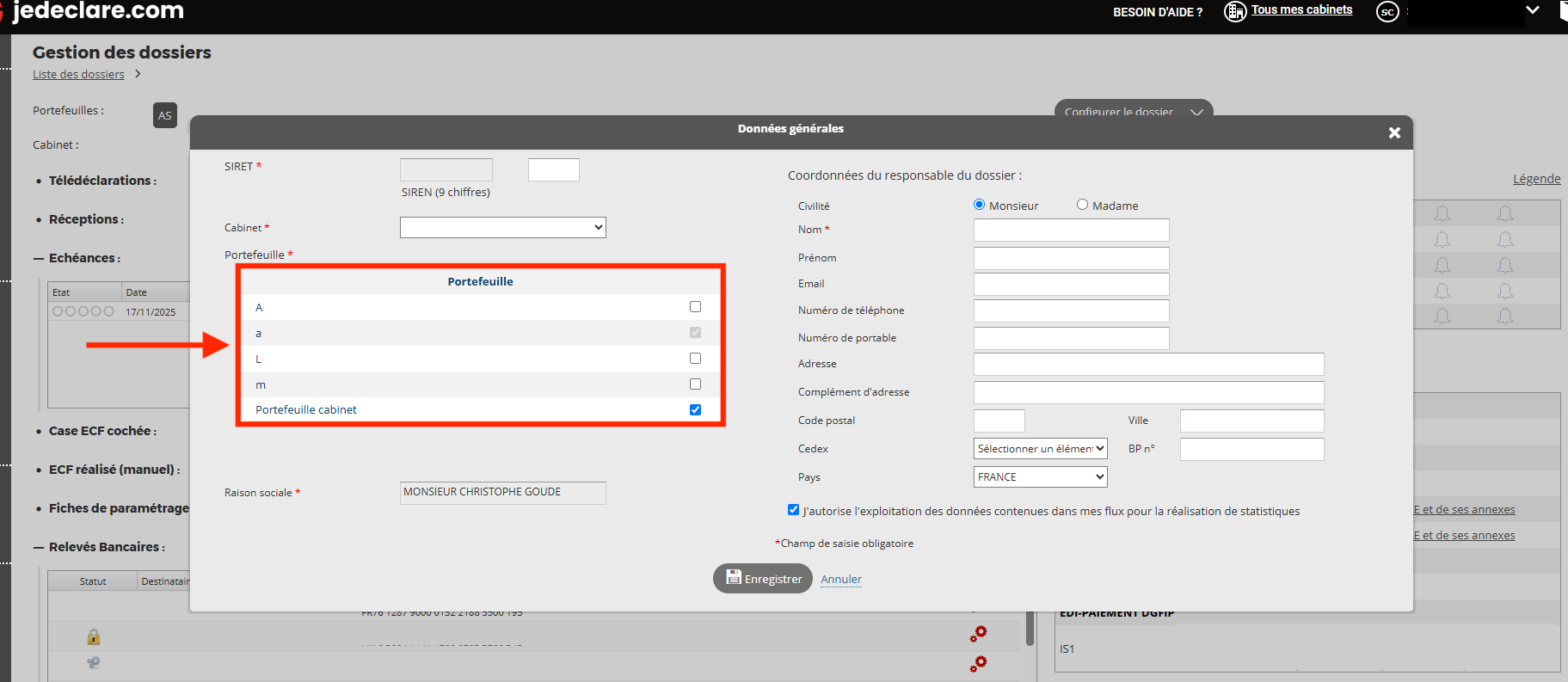Click the small gear icon below the padlock
Screen dimensions: 1568x682
tap(94, 662)
